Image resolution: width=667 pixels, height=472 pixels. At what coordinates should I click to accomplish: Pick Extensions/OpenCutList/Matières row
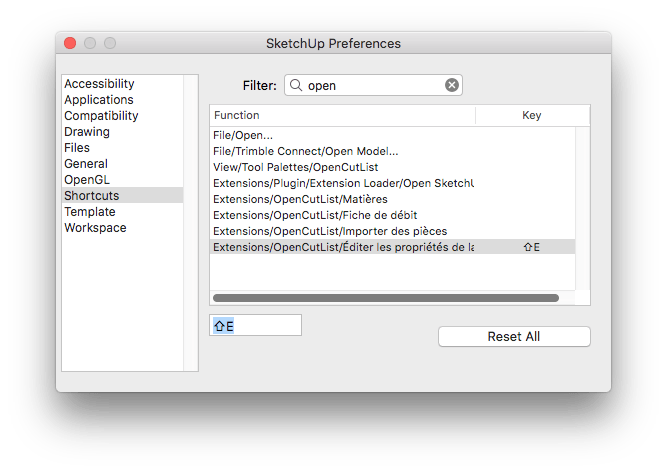coord(392,199)
